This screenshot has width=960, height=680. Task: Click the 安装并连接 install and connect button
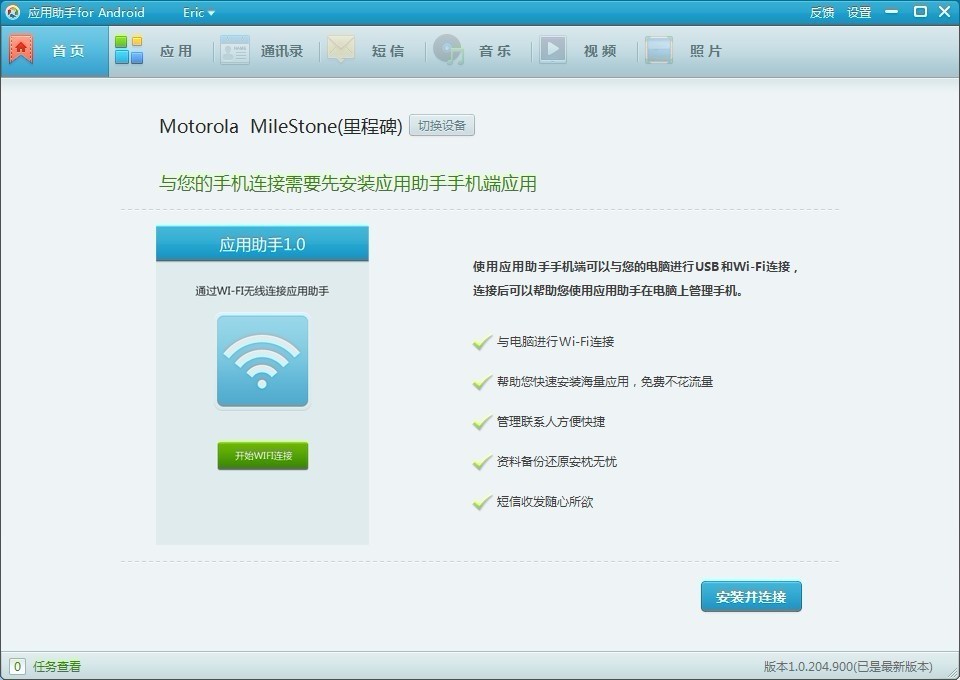coord(751,597)
